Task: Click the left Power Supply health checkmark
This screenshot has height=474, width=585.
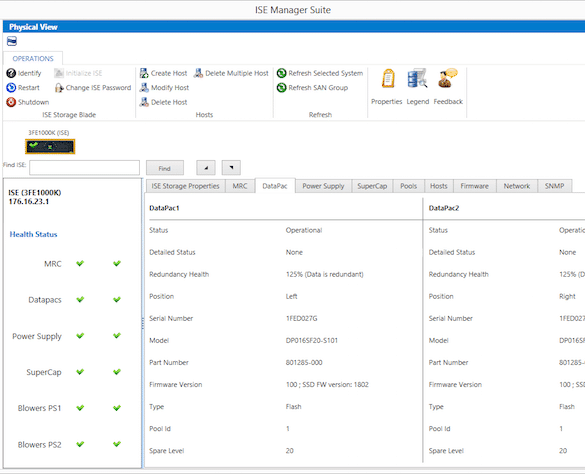Action: click(80, 336)
